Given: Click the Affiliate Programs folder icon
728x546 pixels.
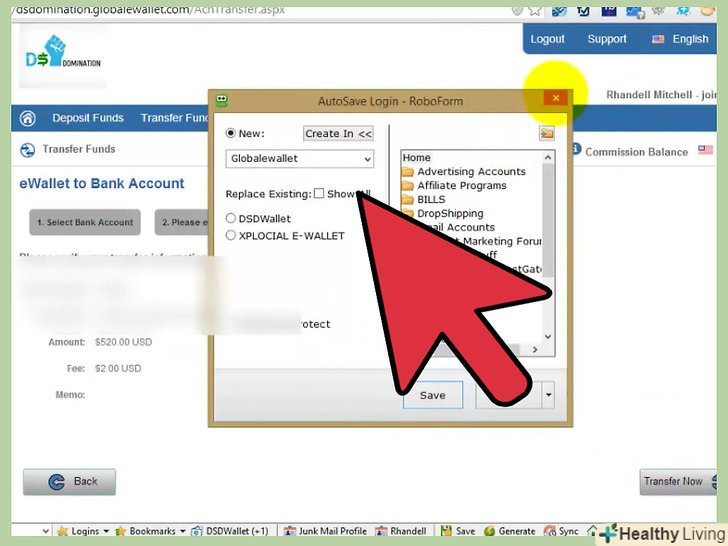Looking at the screenshot, I should [408, 186].
